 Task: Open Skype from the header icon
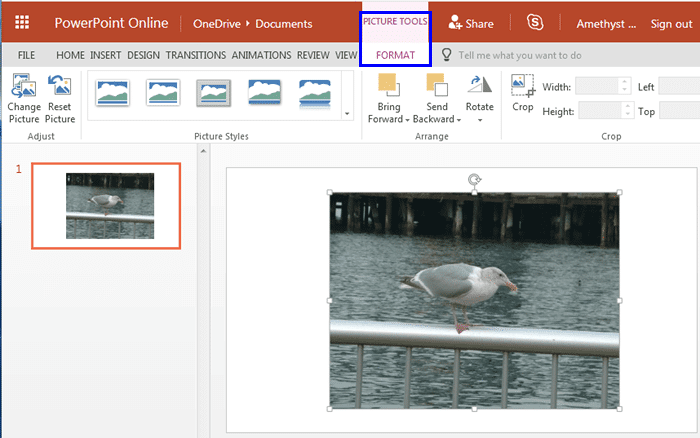point(535,23)
